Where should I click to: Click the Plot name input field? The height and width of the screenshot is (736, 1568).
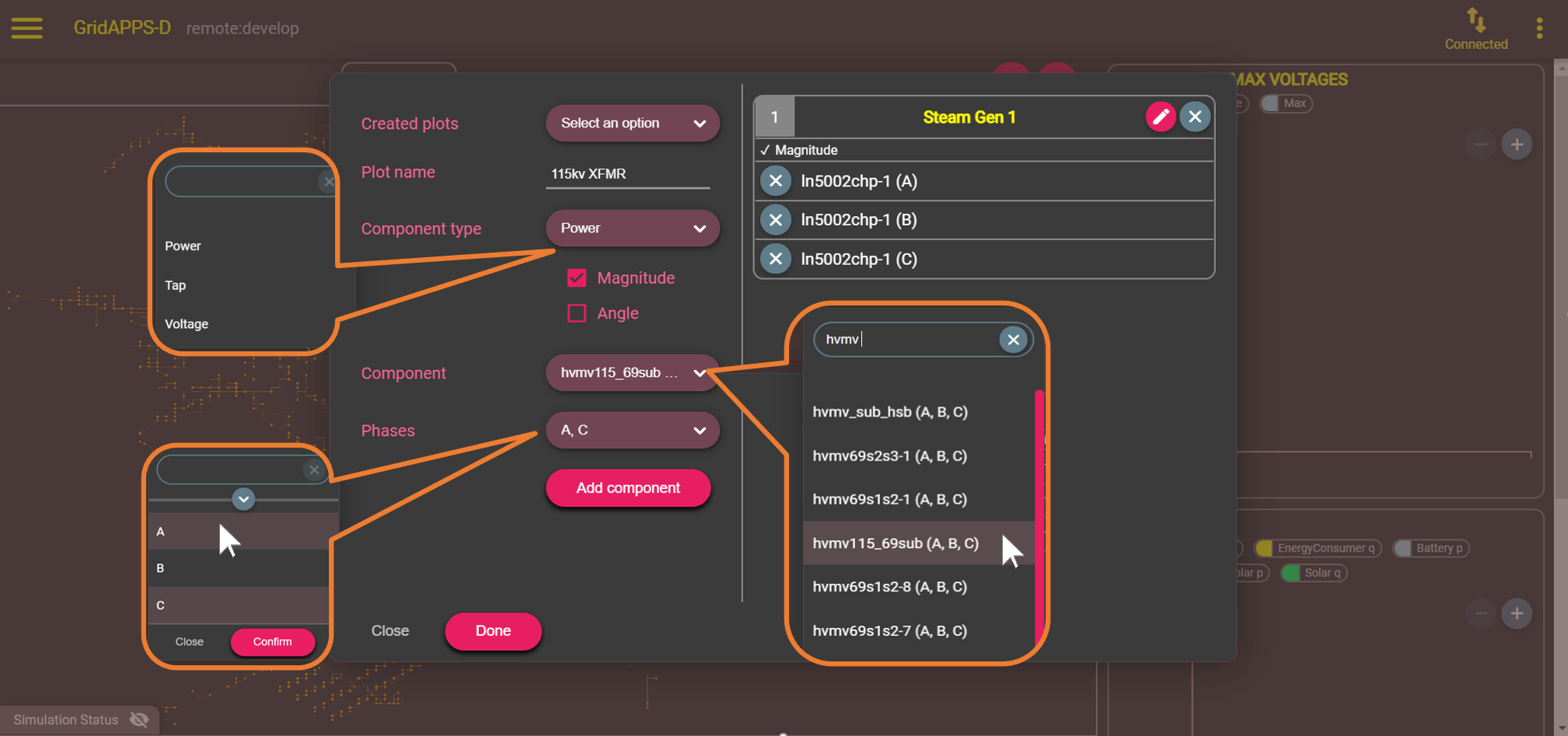(628, 174)
